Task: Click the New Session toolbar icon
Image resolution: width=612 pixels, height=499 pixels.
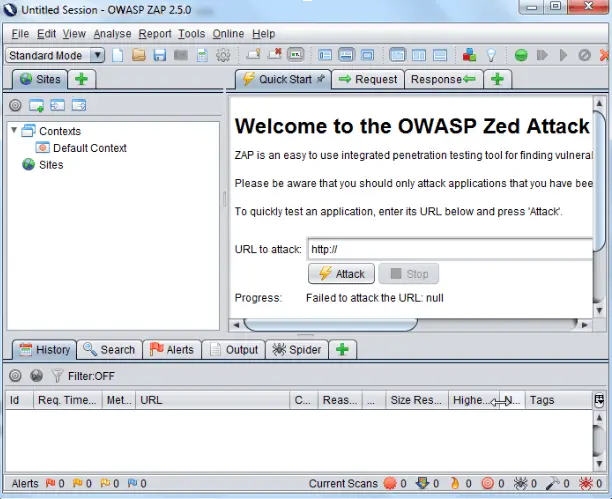Action: pos(117,55)
